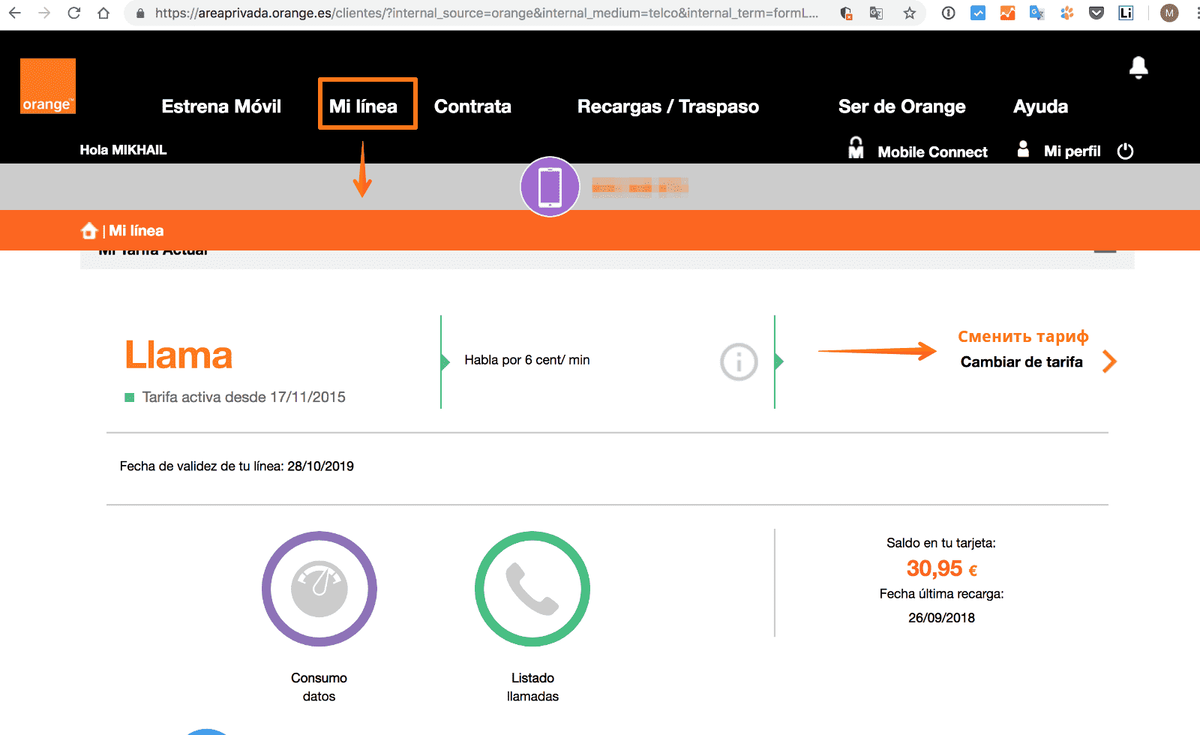Open Consumo datos gauge icon

pos(319,589)
